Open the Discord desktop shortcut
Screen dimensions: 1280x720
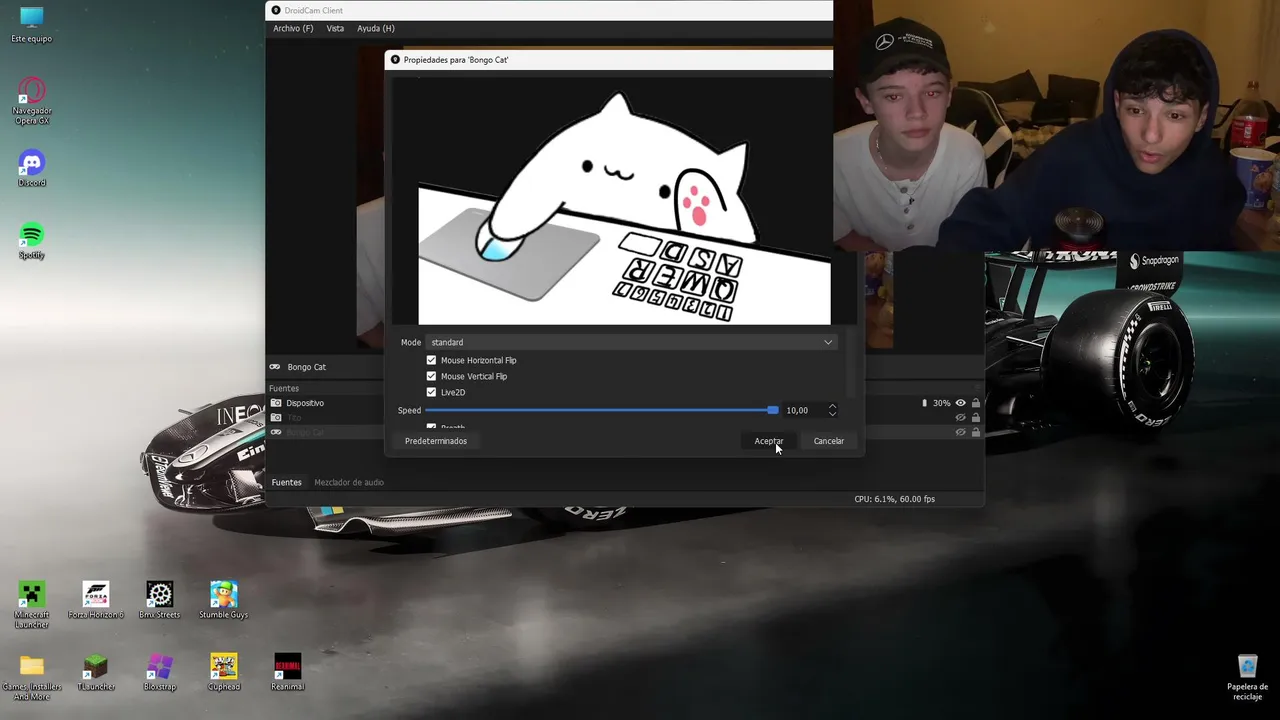point(32,169)
